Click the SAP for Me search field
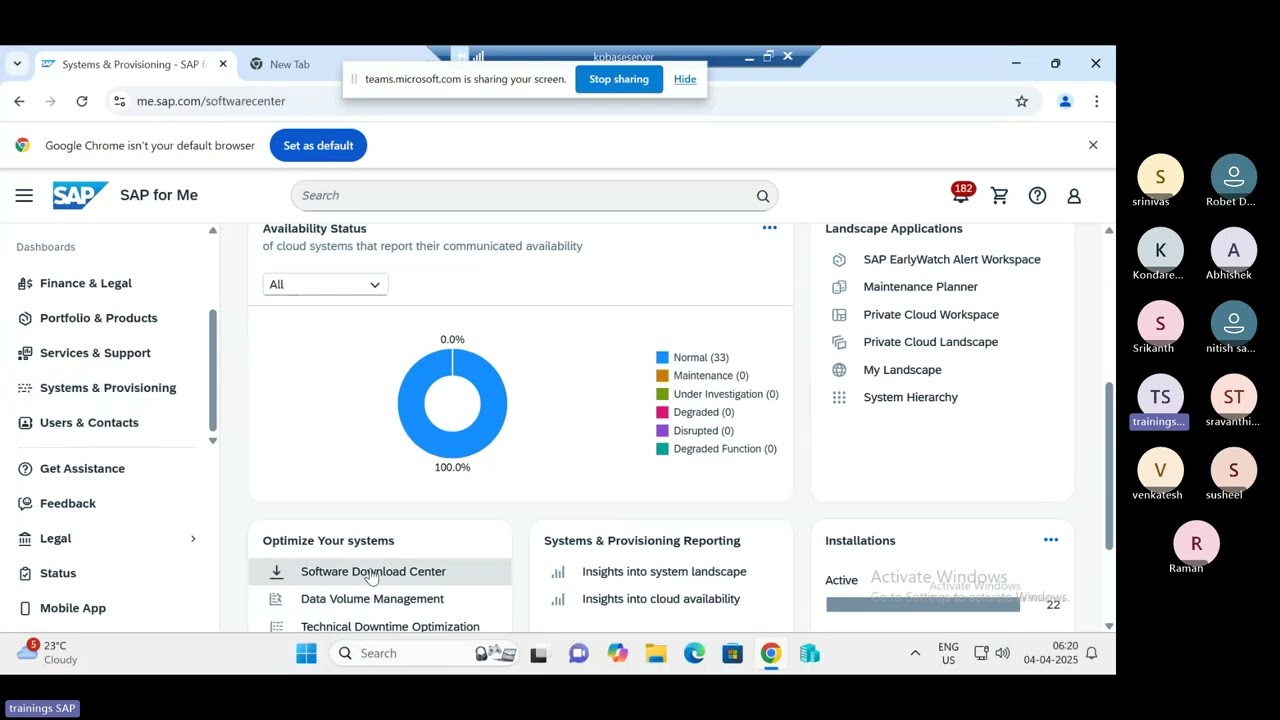The image size is (1280, 720). (x=534, y=196)
